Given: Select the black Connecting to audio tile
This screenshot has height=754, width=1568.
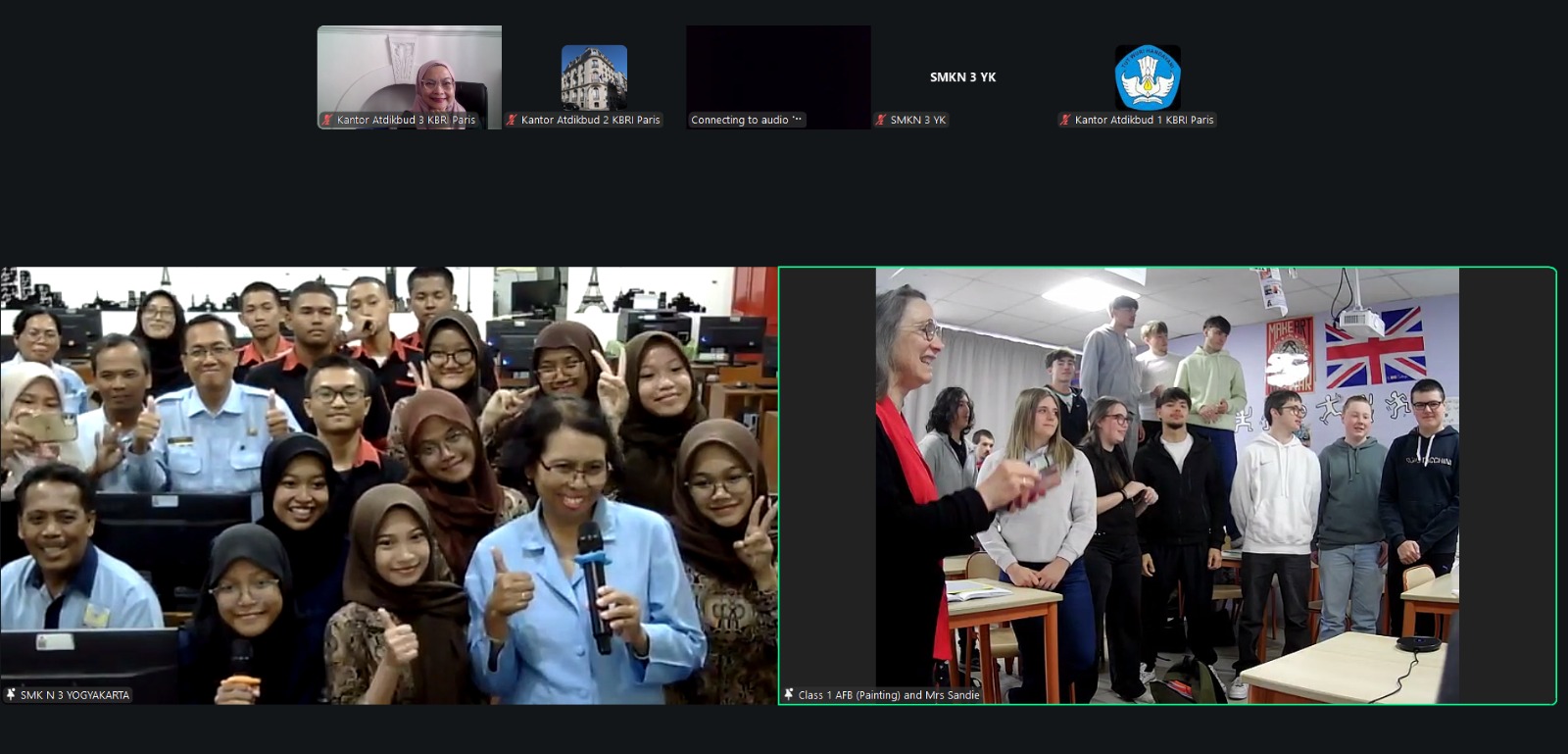Looking at the screenshot, I should point(778,77).
